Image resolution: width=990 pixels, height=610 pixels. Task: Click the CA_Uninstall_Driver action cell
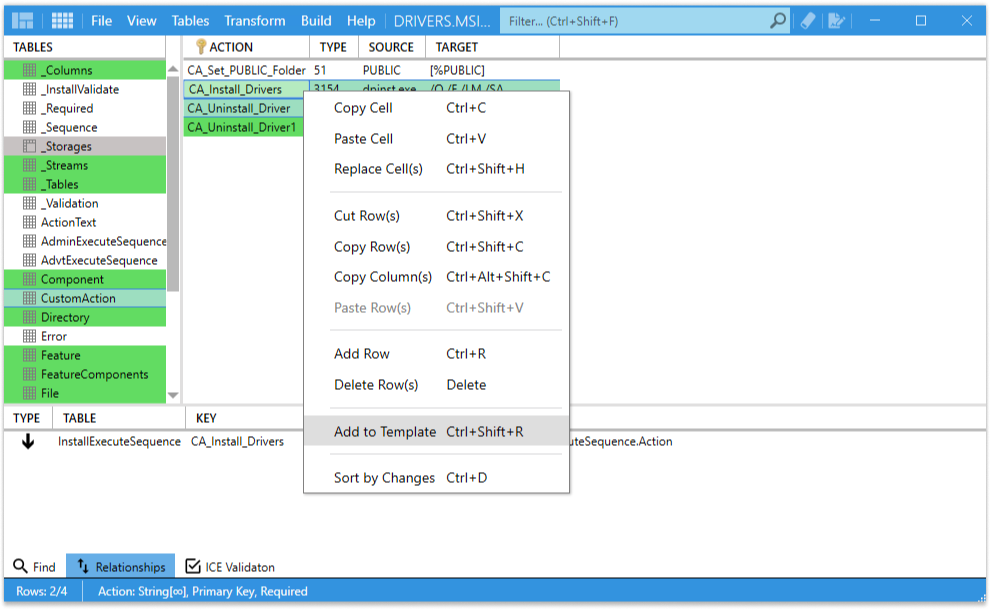click(x=244, y=108)
